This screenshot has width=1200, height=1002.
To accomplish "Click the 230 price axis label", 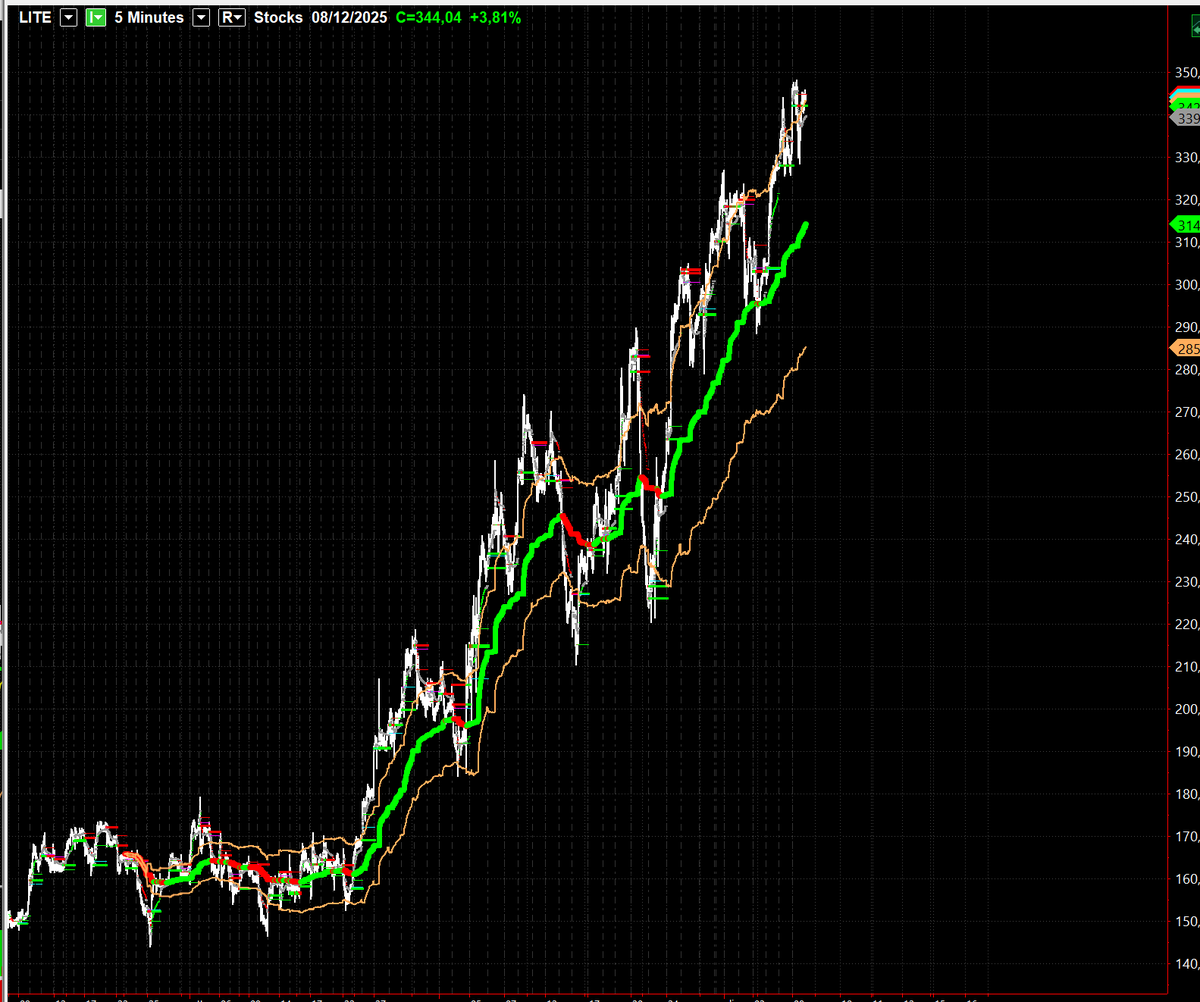I will tap(1187, 582).
